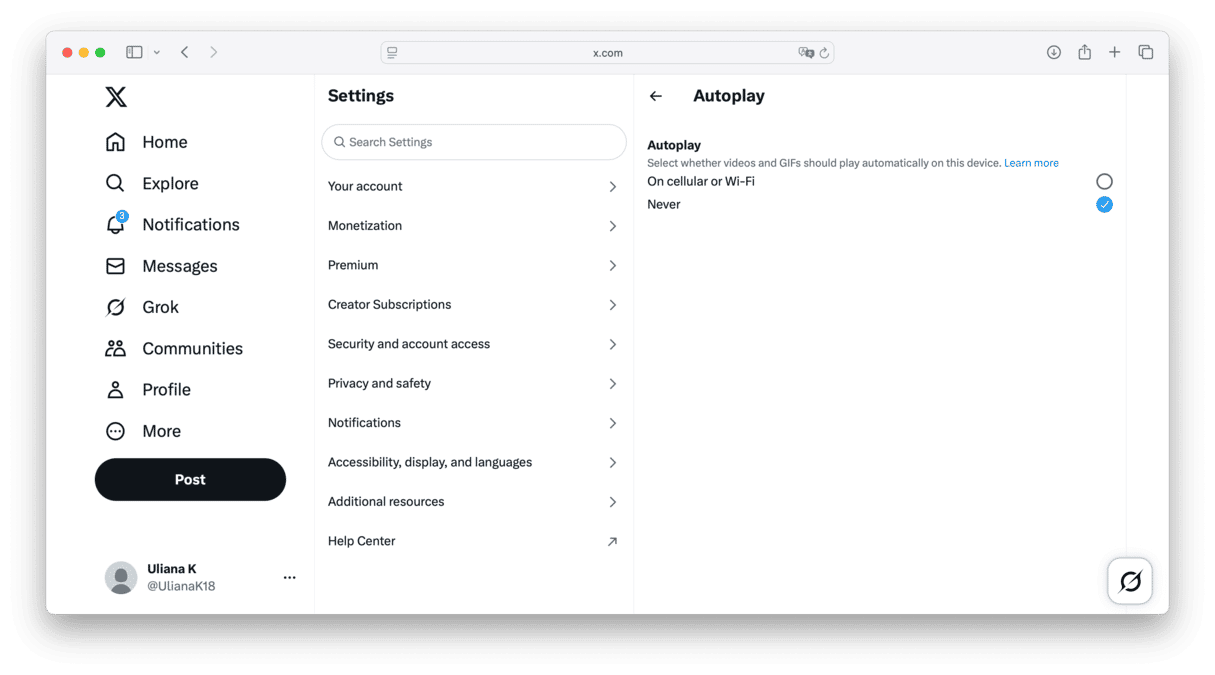The height and width of the screenshot is (675, 1215).
Task: Follow the Learn more link
Action: tap(1031, 163)
